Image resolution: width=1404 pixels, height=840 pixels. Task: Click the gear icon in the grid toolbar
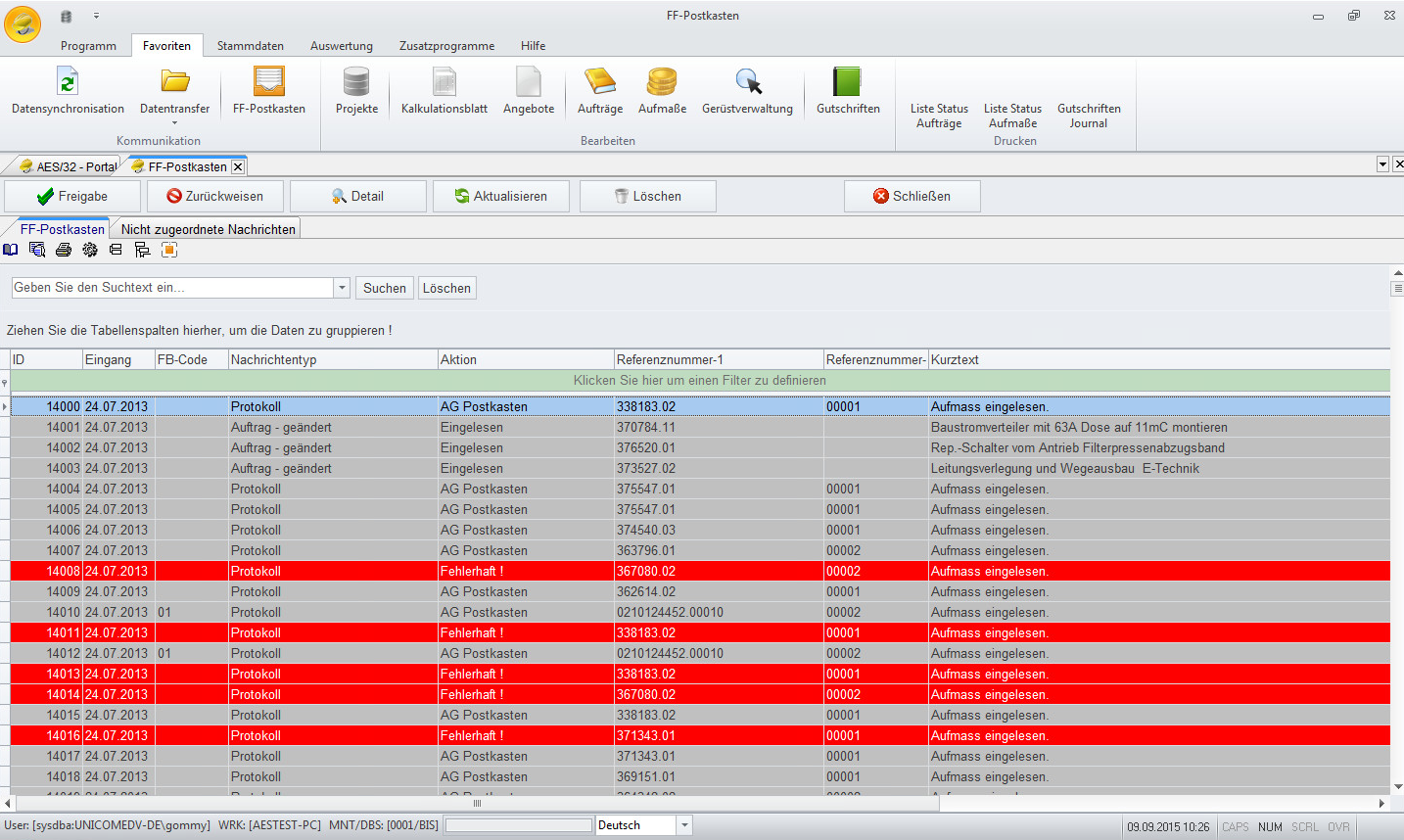tap(90, 250)
